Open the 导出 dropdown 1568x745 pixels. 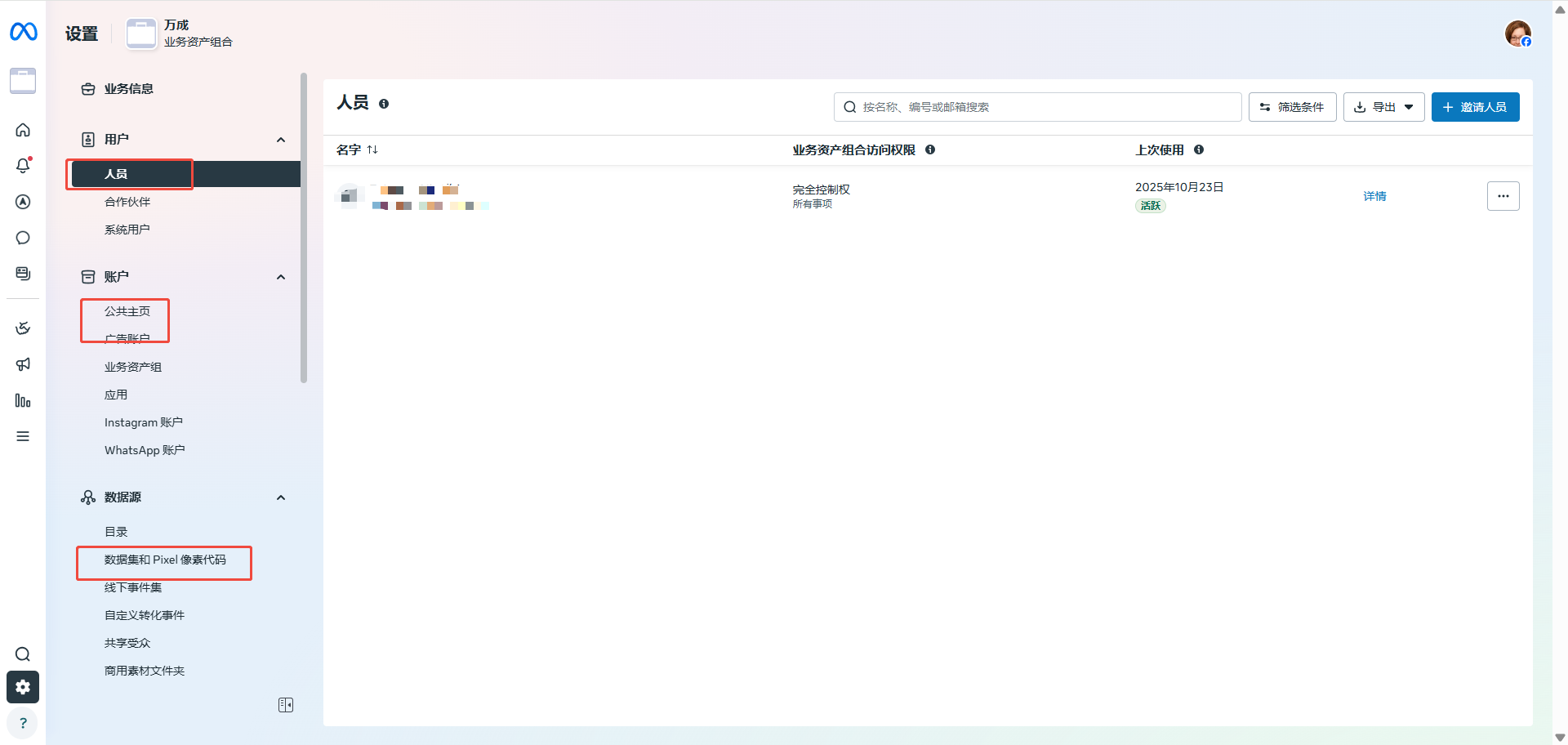pos(1383,107)
